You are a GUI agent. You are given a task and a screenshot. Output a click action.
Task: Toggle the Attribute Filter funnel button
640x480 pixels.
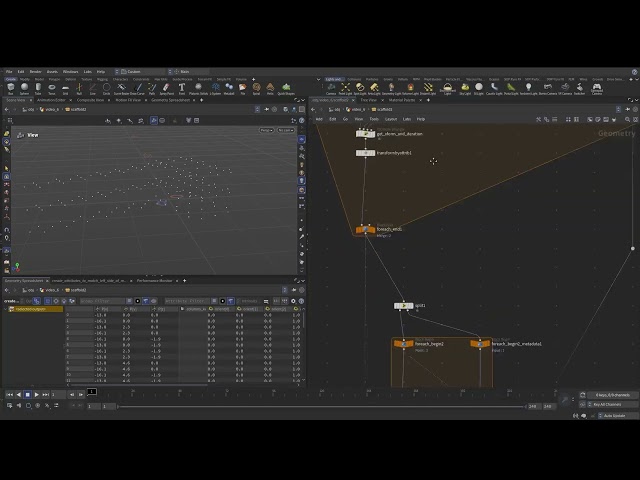231,301
